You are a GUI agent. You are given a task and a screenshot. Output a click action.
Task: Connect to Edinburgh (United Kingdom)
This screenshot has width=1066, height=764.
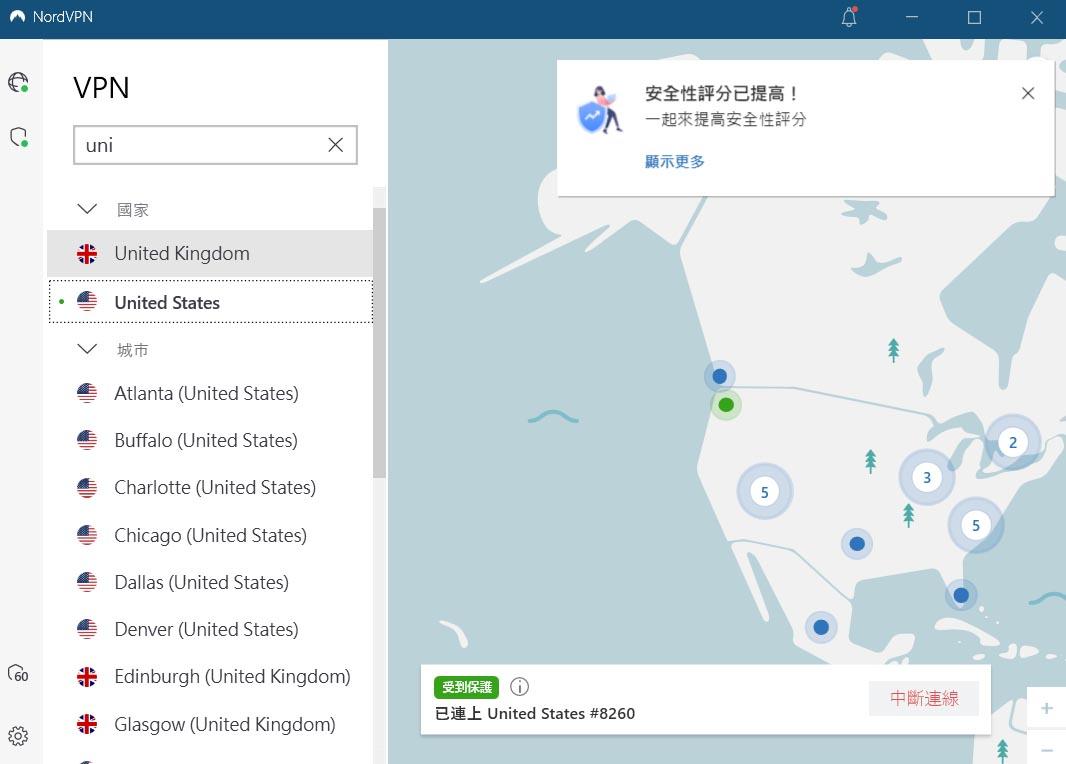pos(210,676)
